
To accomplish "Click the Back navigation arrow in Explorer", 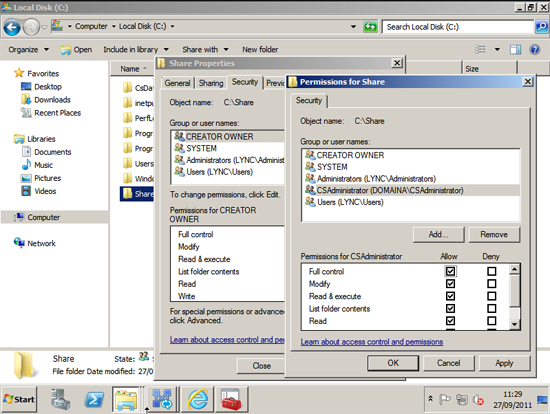I will click(12, 27).
